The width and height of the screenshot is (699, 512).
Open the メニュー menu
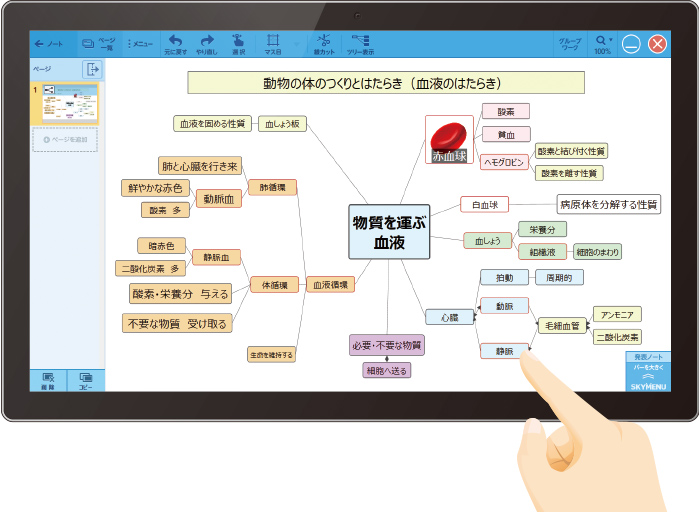coord(140,44)
